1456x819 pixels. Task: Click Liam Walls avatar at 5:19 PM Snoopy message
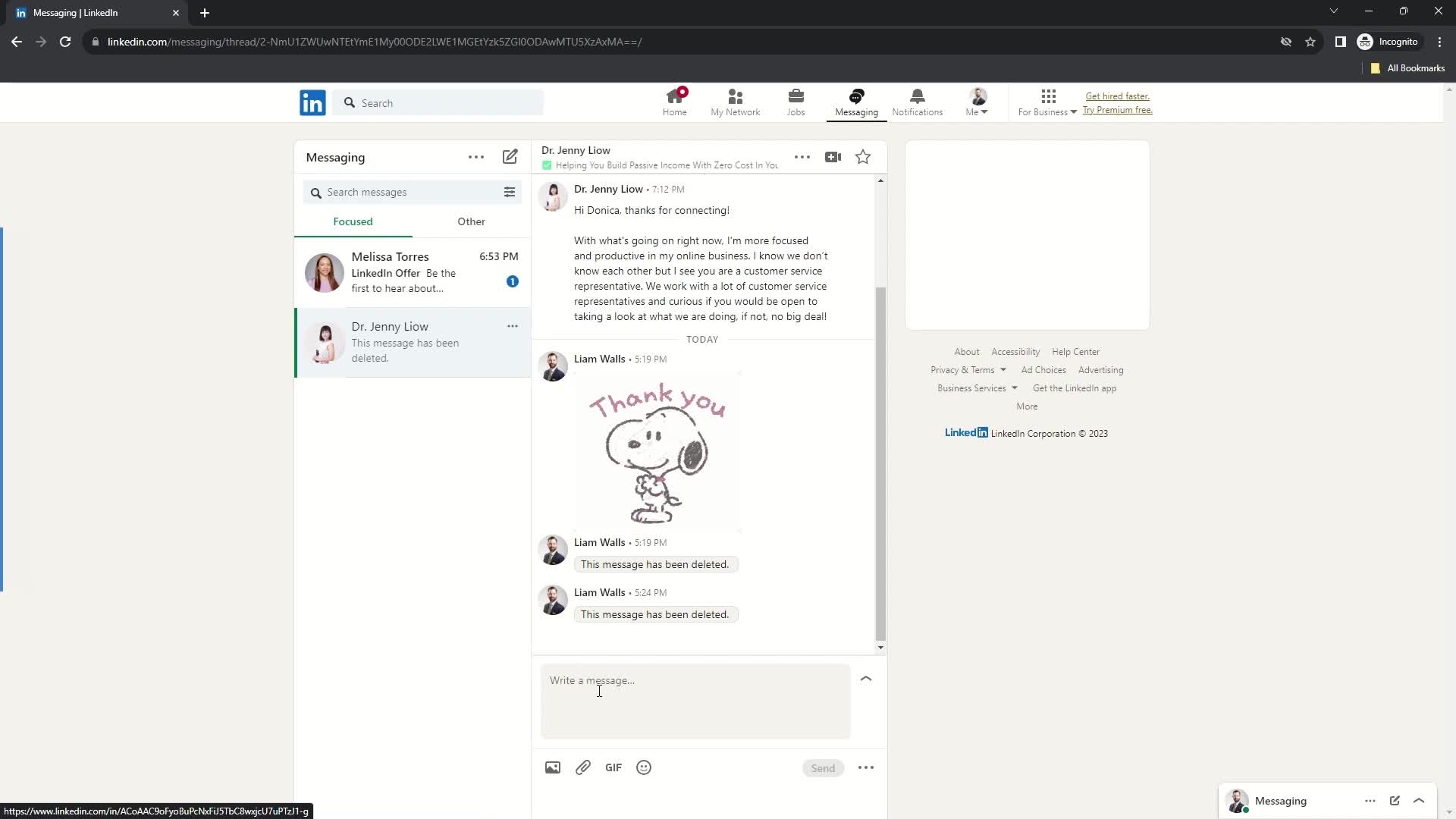(x=553, y=367)
